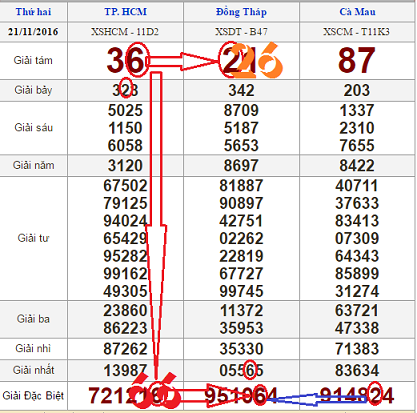Screen dimensions: 417x413
Task: Click Giải nhì number 35330
Action: [241, 349]
